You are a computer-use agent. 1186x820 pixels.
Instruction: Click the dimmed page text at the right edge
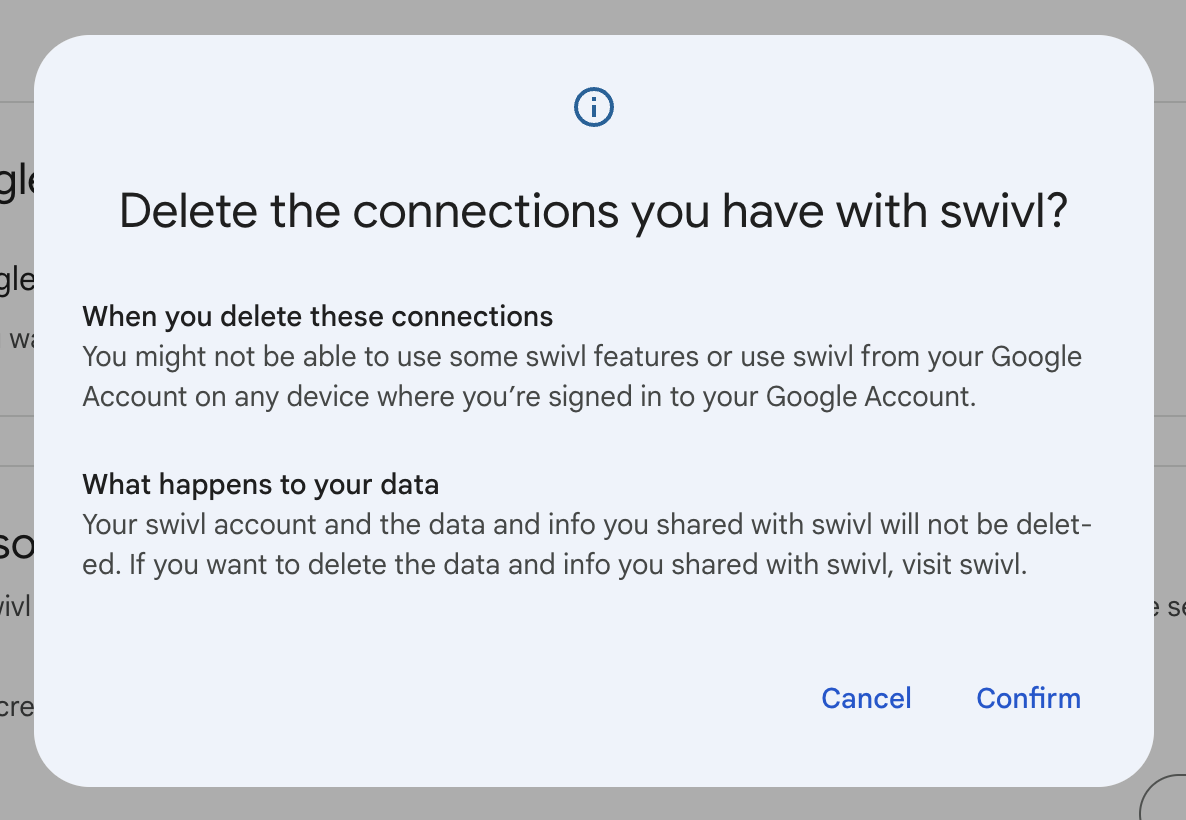coord(1170,606)
